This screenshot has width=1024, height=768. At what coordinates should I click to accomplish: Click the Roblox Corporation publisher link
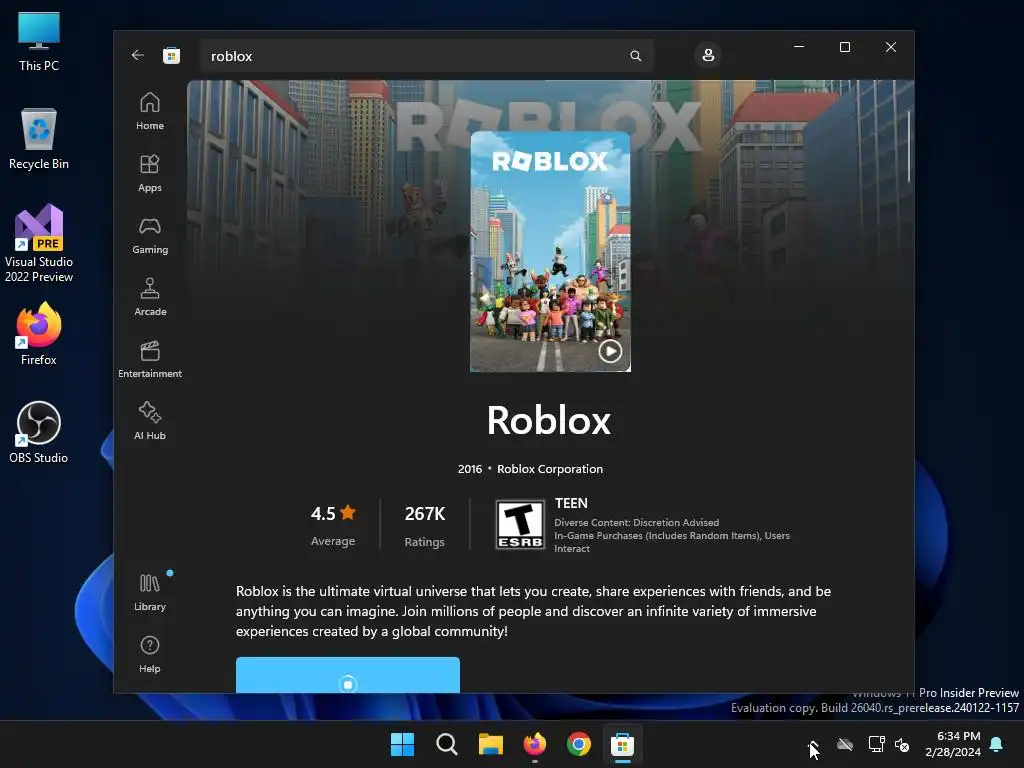[x=550, y=469]
